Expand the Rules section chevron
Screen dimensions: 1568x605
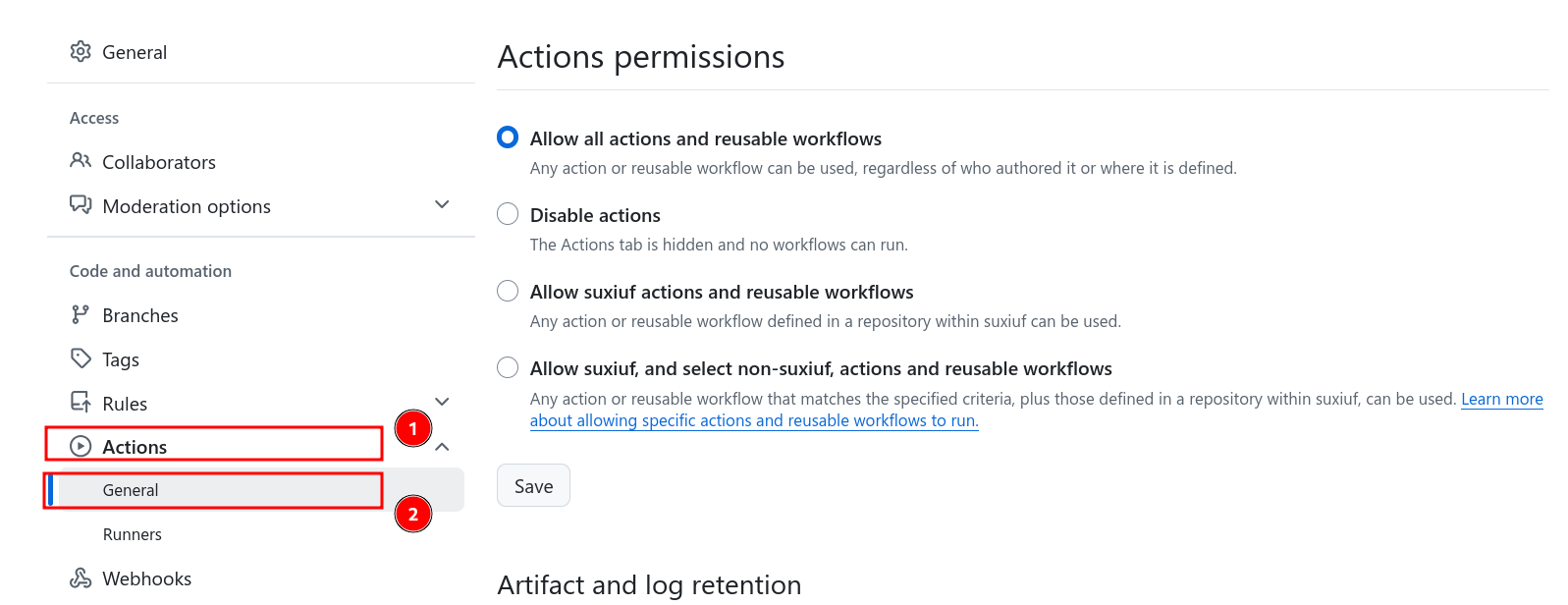(442, 402)
